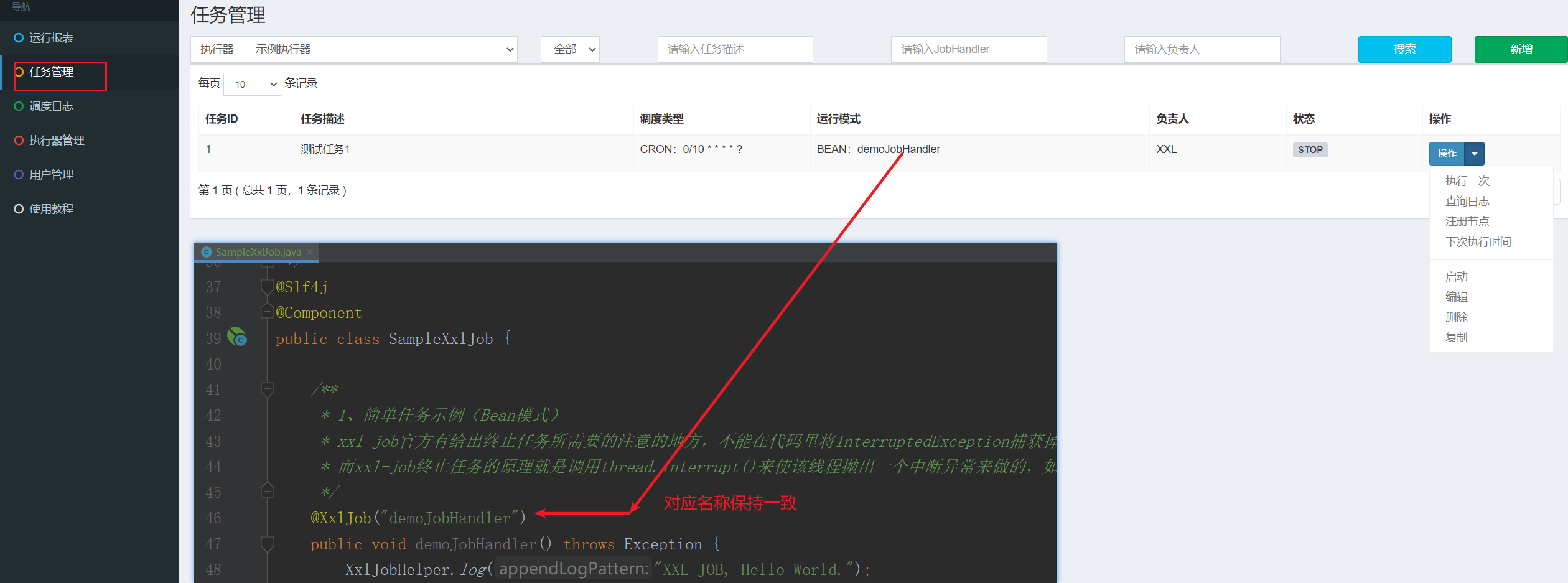Click the 用户管理 sidebar circle icon
Viewport: 1568px width, 583px height.
[x=19, y=175]
